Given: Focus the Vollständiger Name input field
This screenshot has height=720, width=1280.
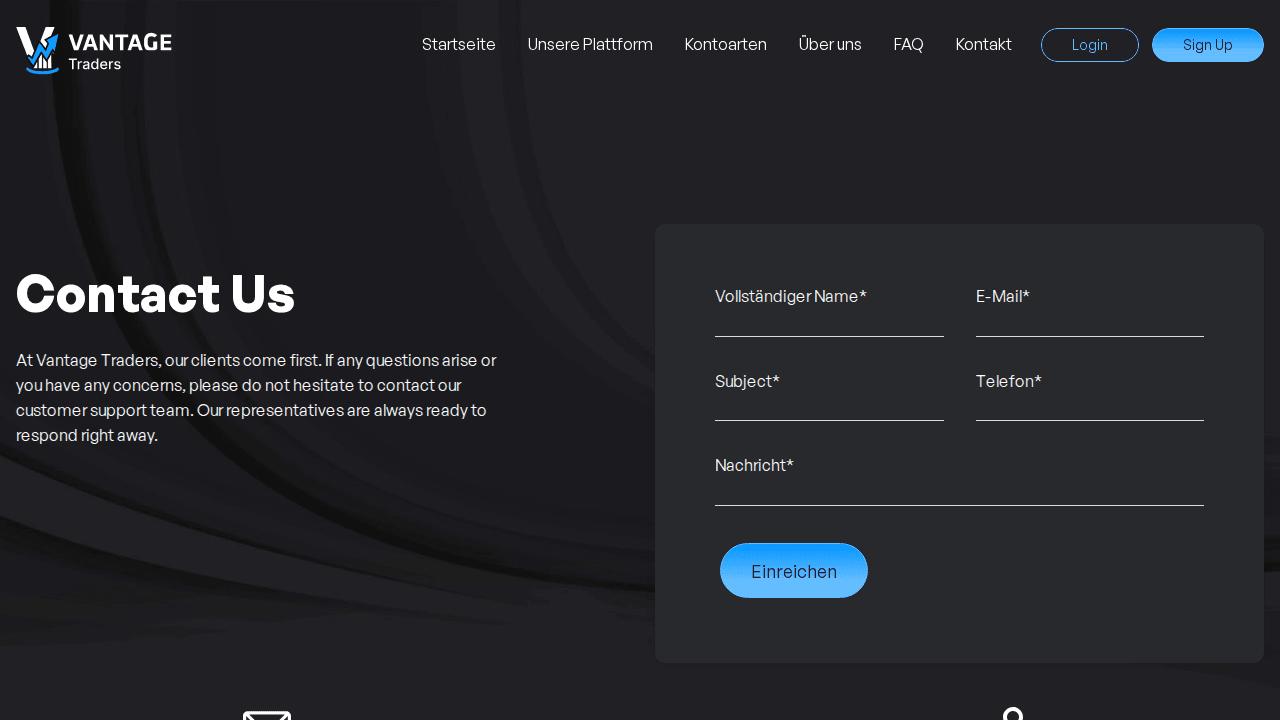Looking at the screenshot, I should pyautogui.click(x=829, y=322).
